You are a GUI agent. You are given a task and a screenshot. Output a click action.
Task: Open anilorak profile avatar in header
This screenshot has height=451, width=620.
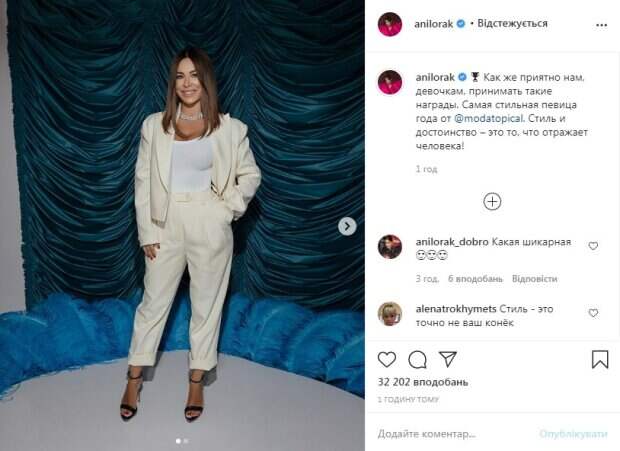tap(390, 24)
